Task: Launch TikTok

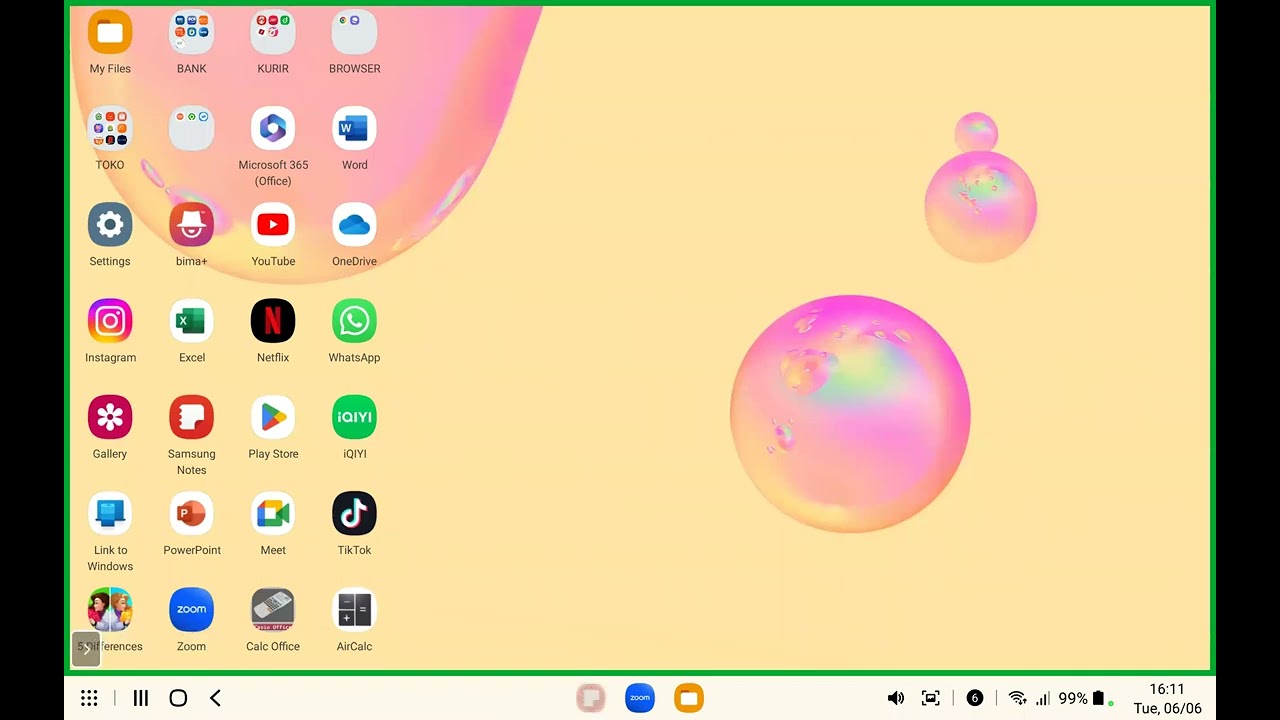Action: click(x=354, y=514)
